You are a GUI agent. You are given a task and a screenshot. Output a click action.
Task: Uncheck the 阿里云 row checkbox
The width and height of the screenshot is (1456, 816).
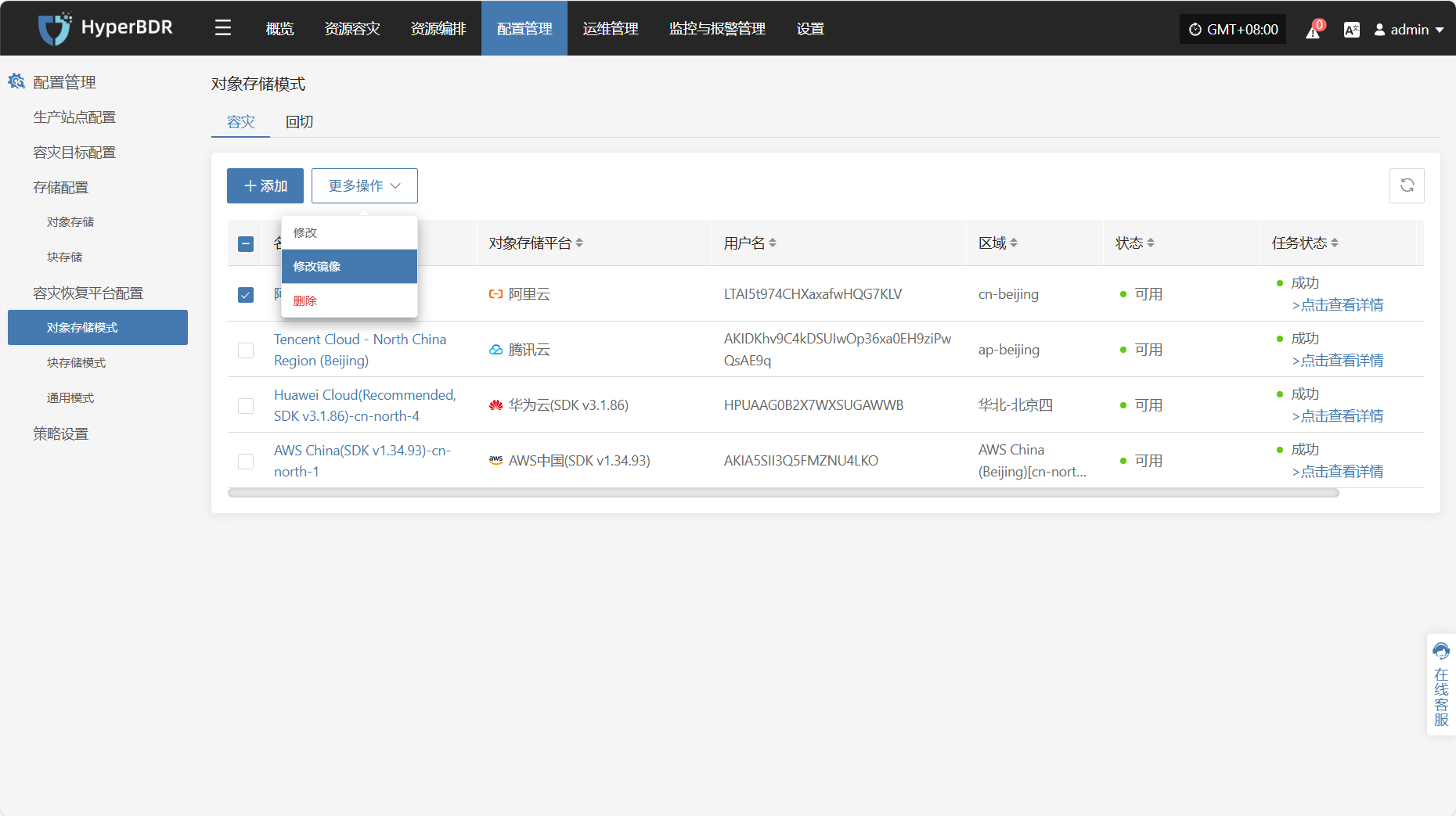pos(246,295)
